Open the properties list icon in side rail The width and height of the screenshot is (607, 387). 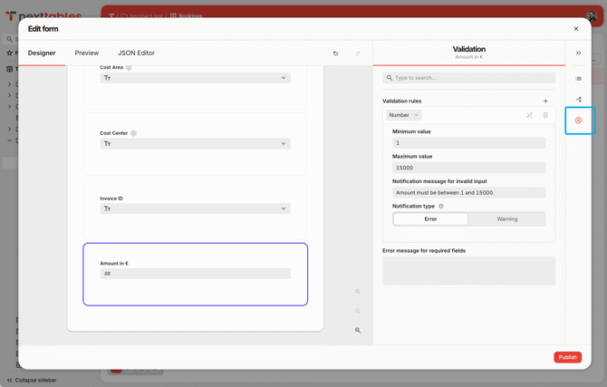579,79
